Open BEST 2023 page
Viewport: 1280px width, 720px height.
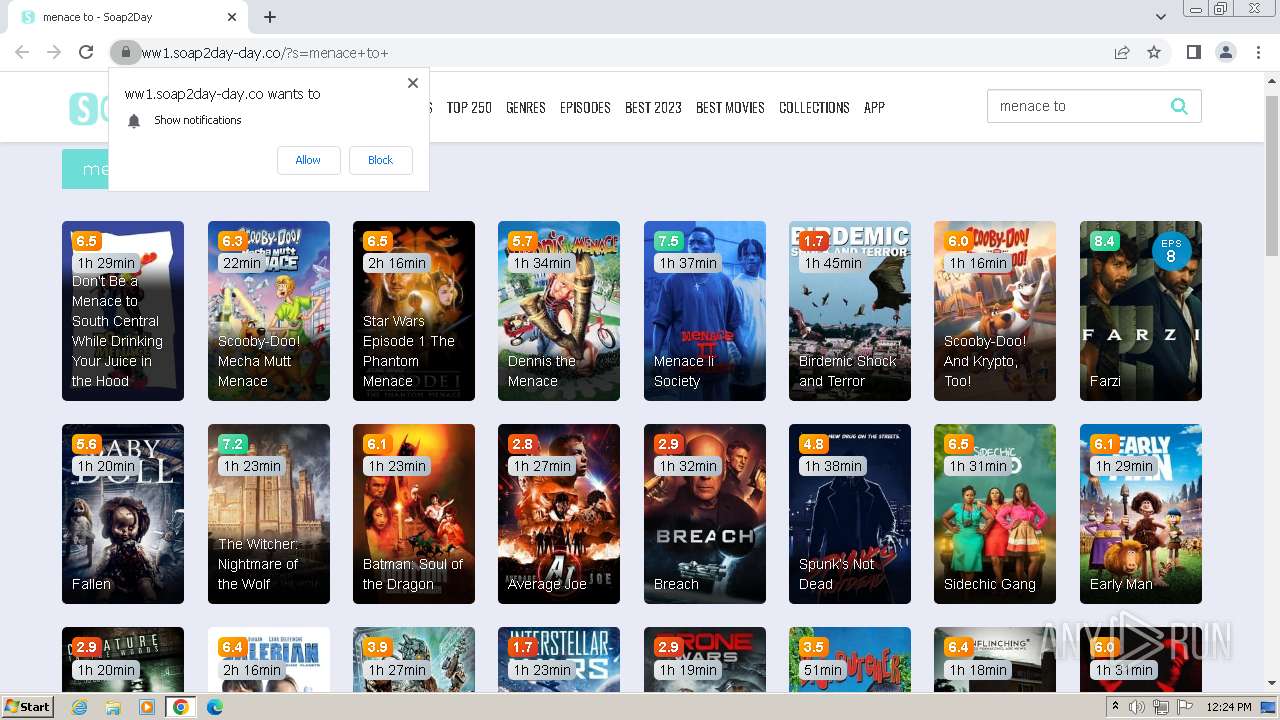pyautogui.click(x=653, y=107)
